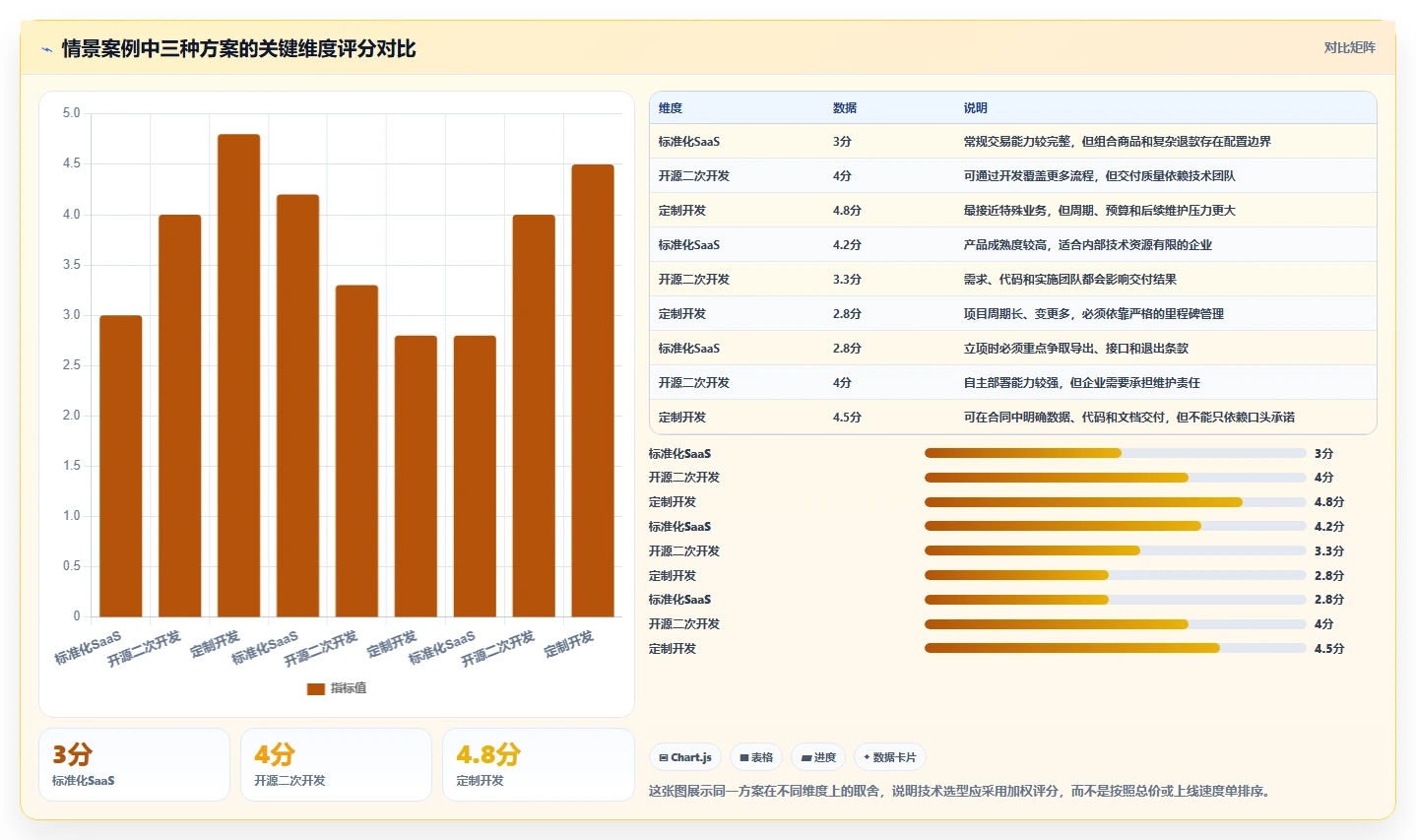Viewport: 1416px width, 840px height.
Task: Click the progress bar labeled 4.5分
Action: [x=1115, y=648]
